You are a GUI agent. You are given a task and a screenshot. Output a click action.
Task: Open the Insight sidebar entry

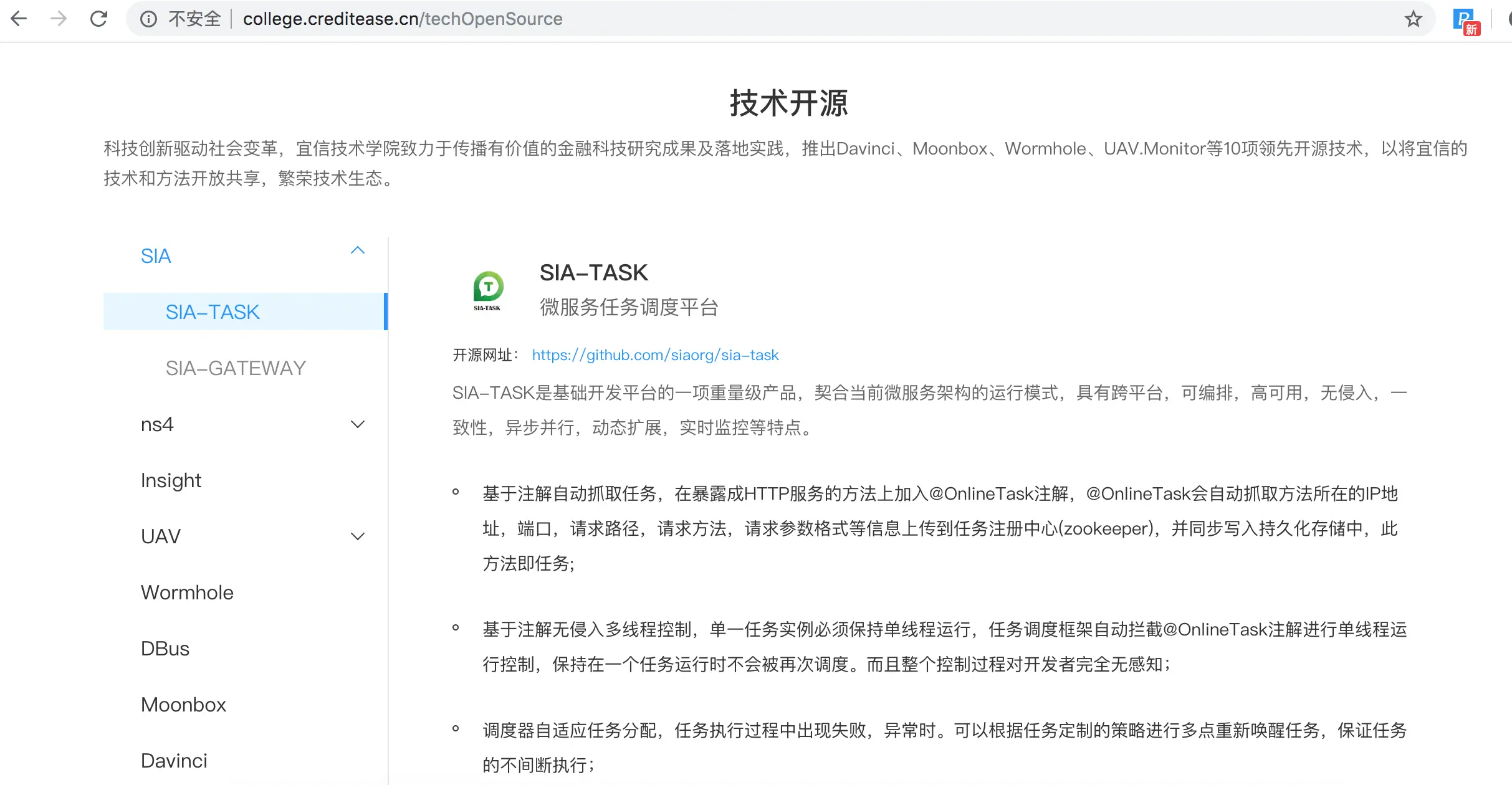(171, 480)
